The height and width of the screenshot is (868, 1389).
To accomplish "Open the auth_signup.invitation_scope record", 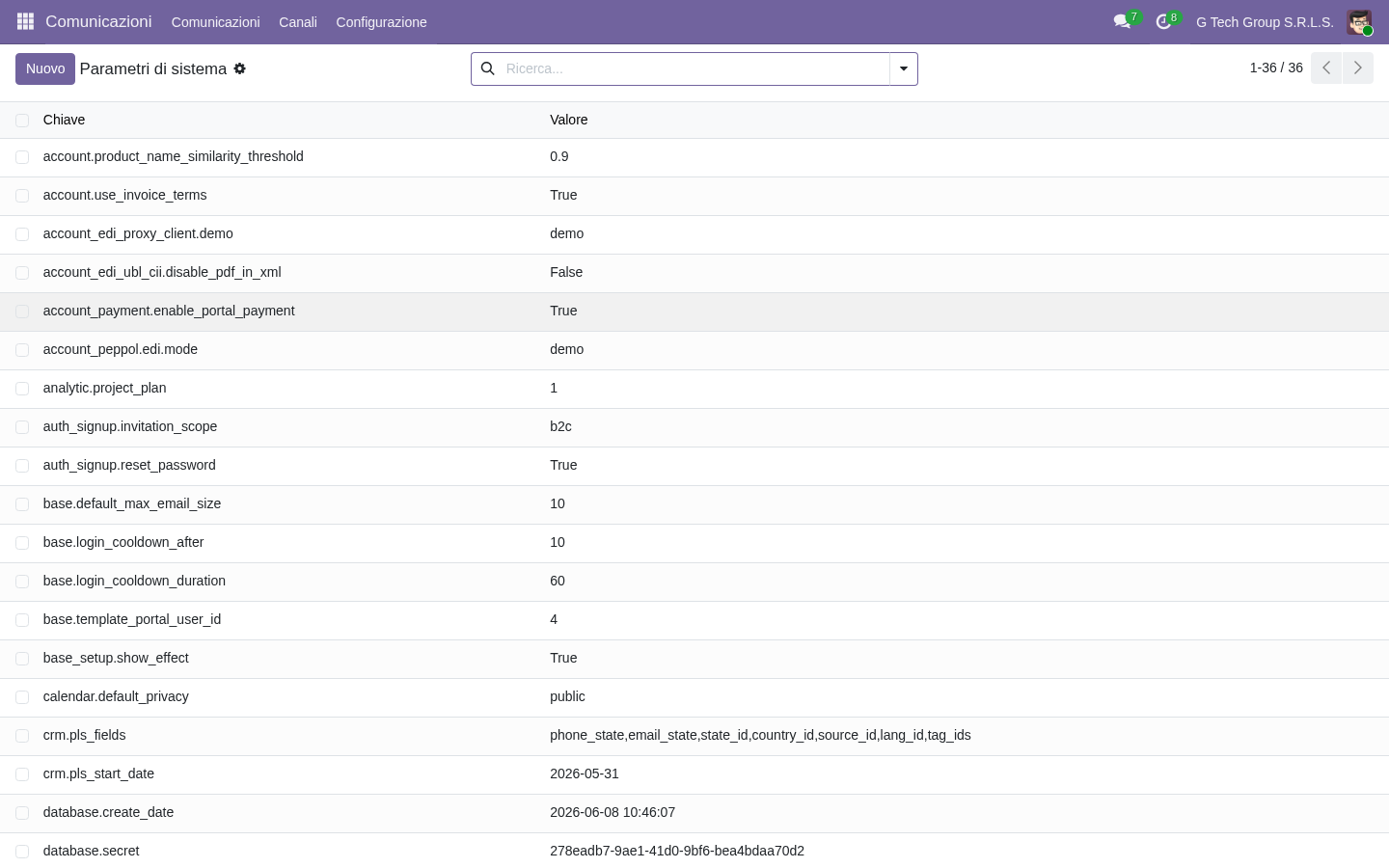I will point(130,426).
